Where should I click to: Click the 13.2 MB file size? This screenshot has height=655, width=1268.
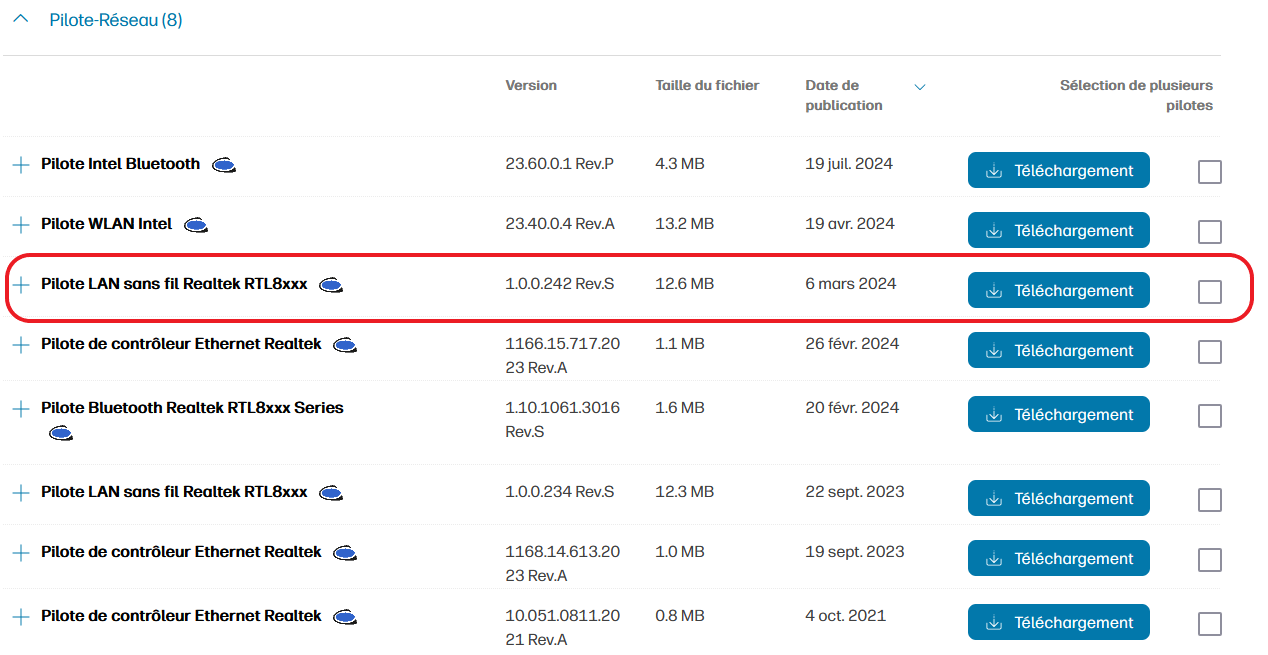[x=684, y=224]
